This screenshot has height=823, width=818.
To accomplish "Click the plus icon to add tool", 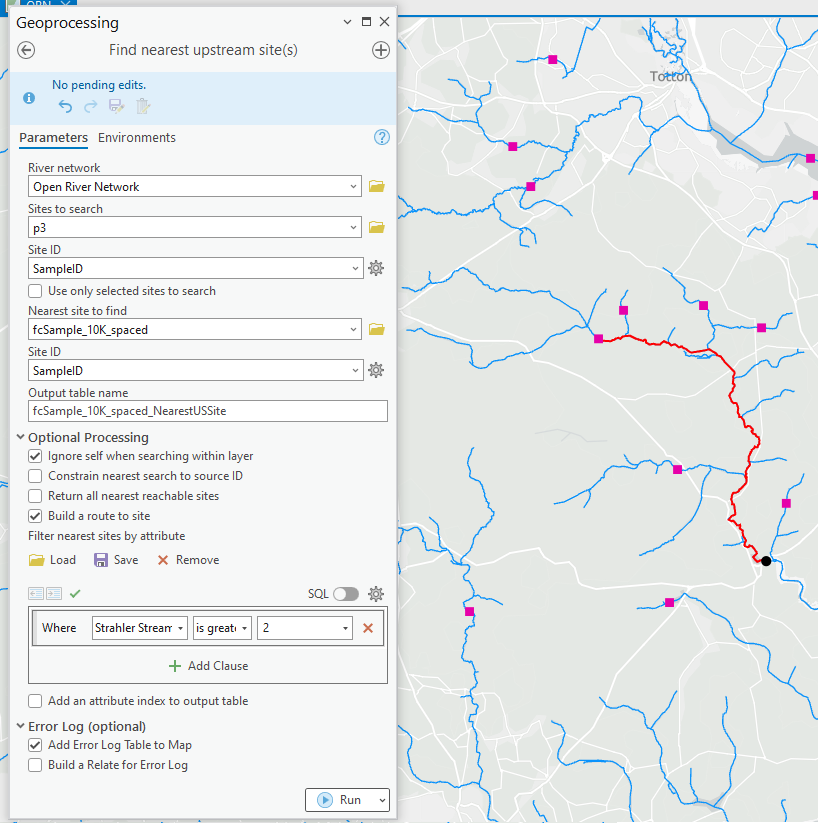I will (x=380, y=50).
